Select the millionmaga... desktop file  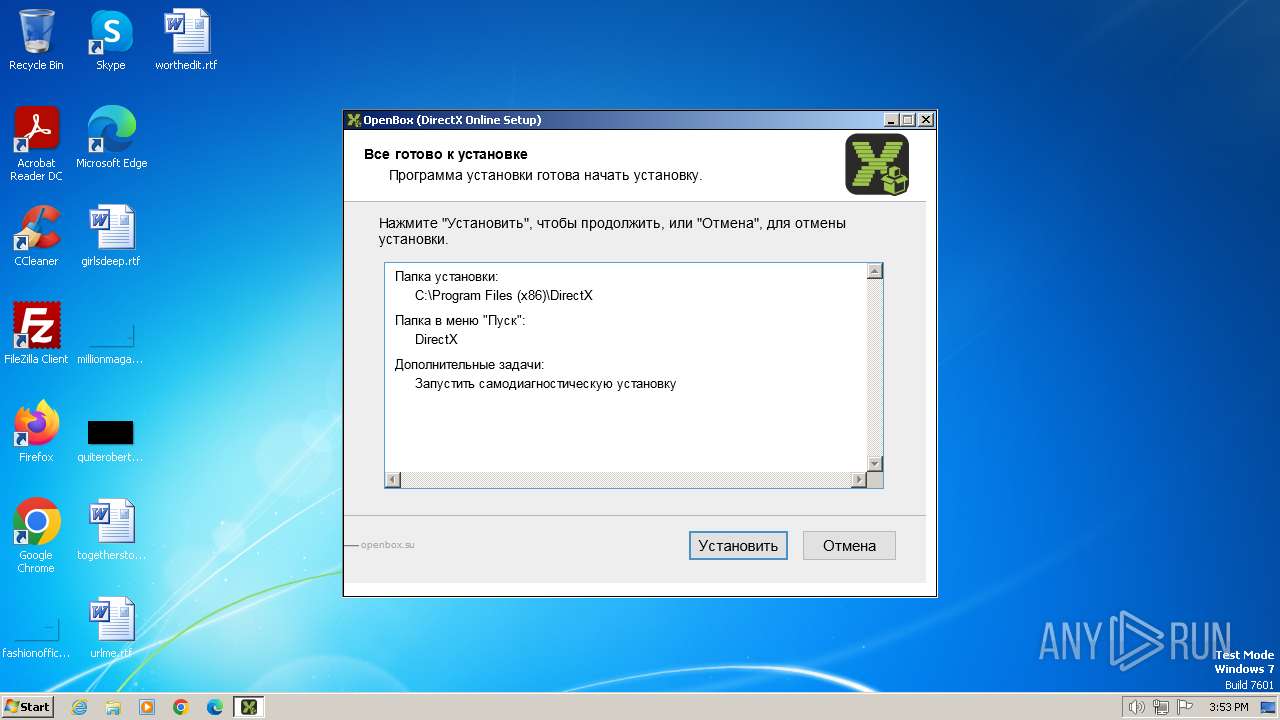point(111,340)
